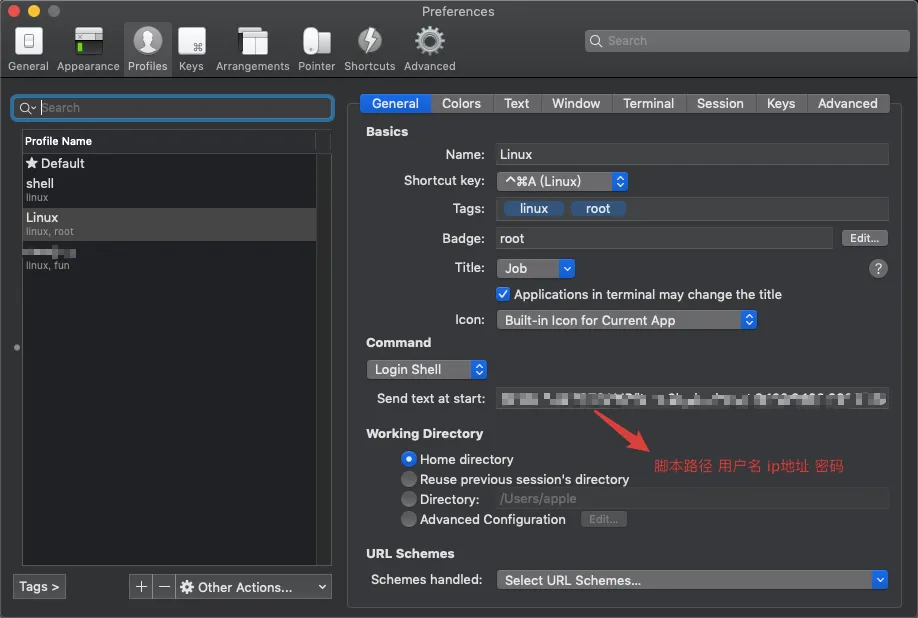918x618 pixels.
Task: Select the profile tagged 'linux, fun'
Action: [x=169, y=258]
